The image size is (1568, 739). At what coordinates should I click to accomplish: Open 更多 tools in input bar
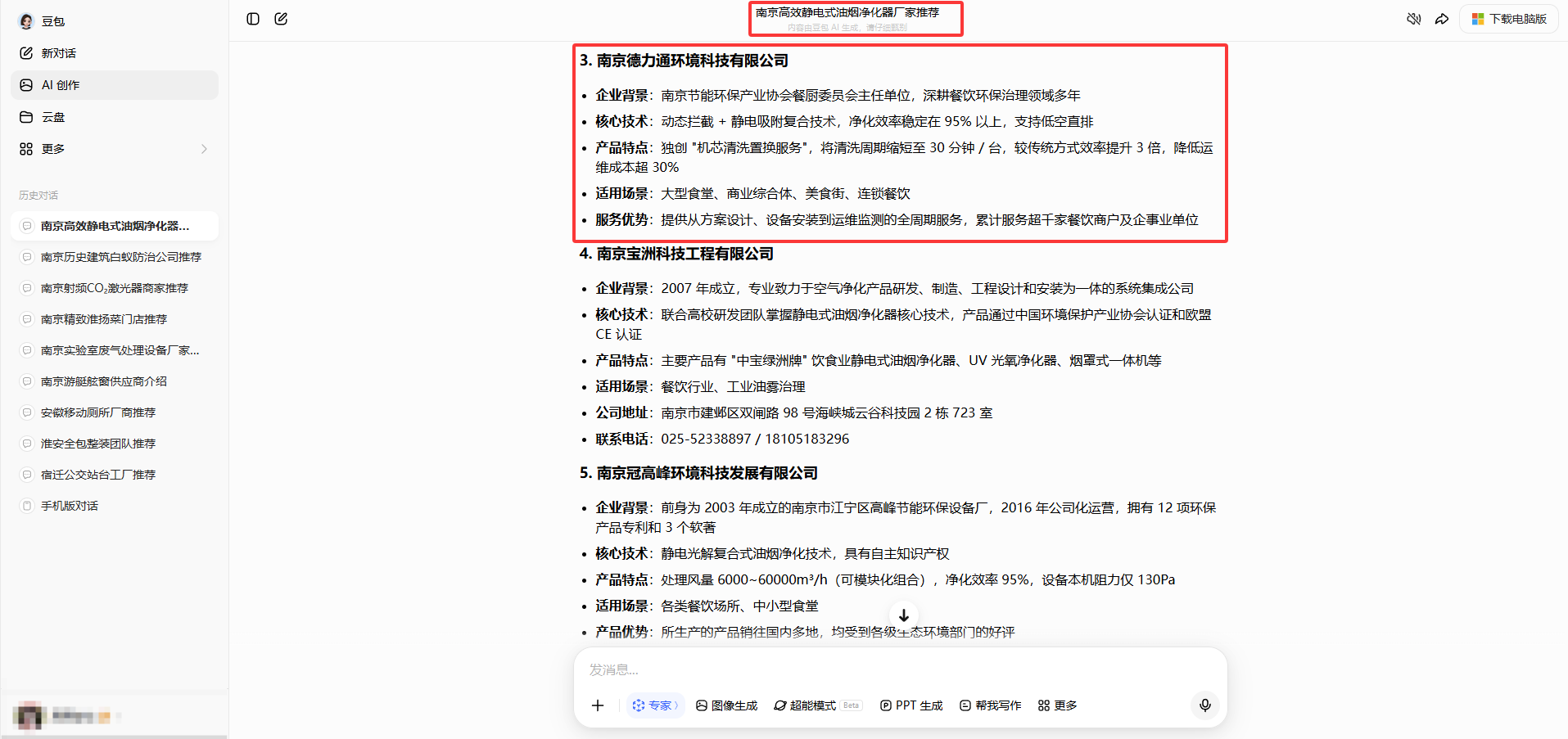(1057, 705)
